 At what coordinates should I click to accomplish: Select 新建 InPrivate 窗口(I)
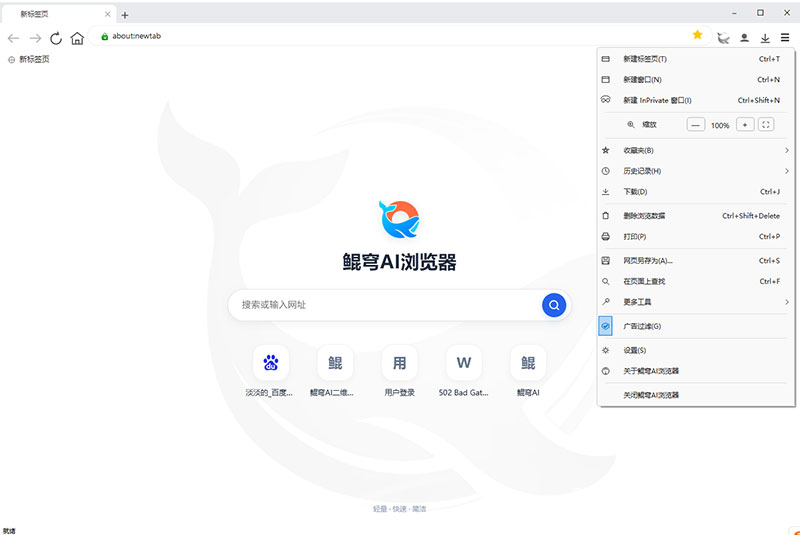[696, 100]
